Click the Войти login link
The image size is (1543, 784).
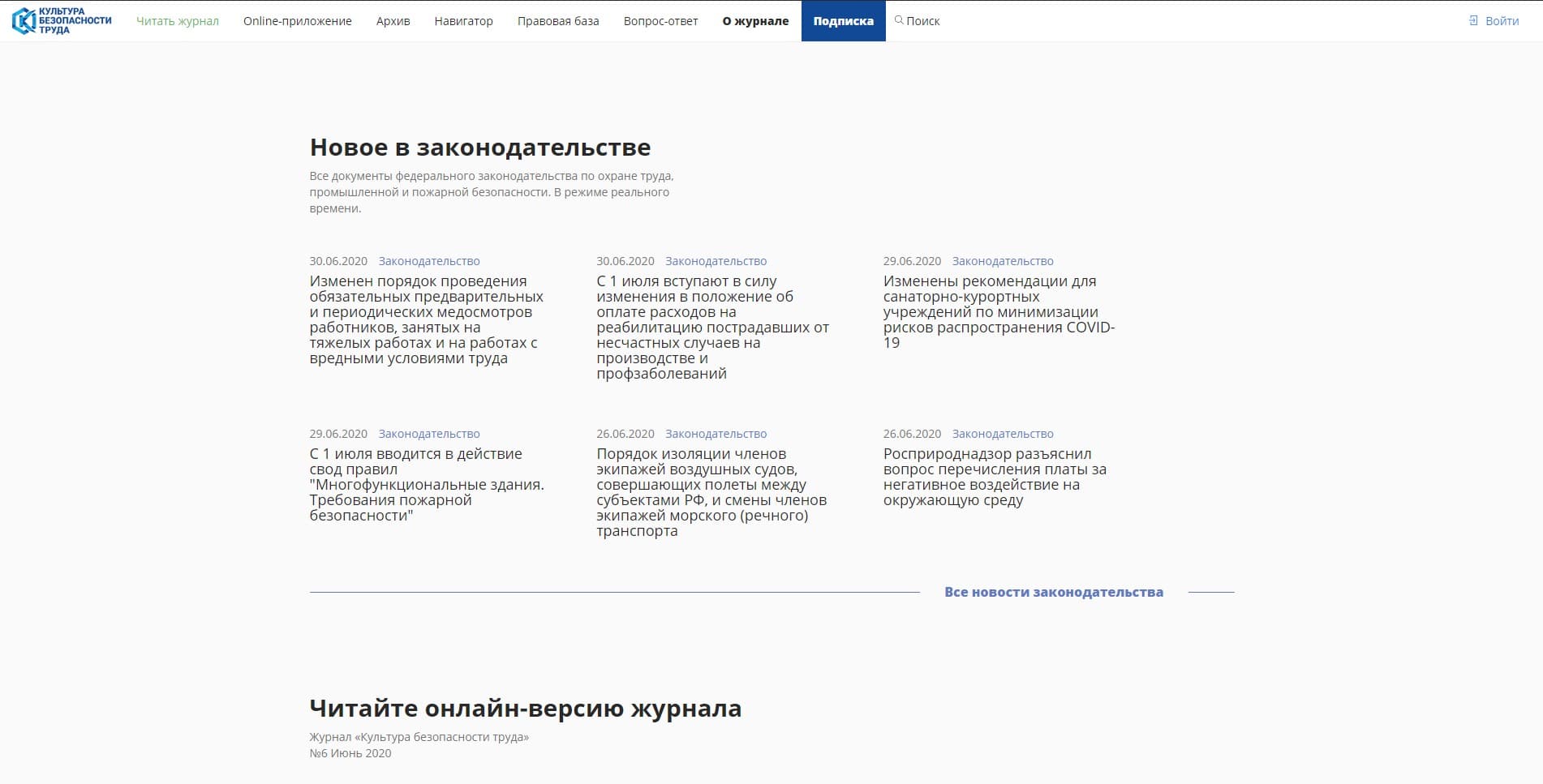[1502, 21]
